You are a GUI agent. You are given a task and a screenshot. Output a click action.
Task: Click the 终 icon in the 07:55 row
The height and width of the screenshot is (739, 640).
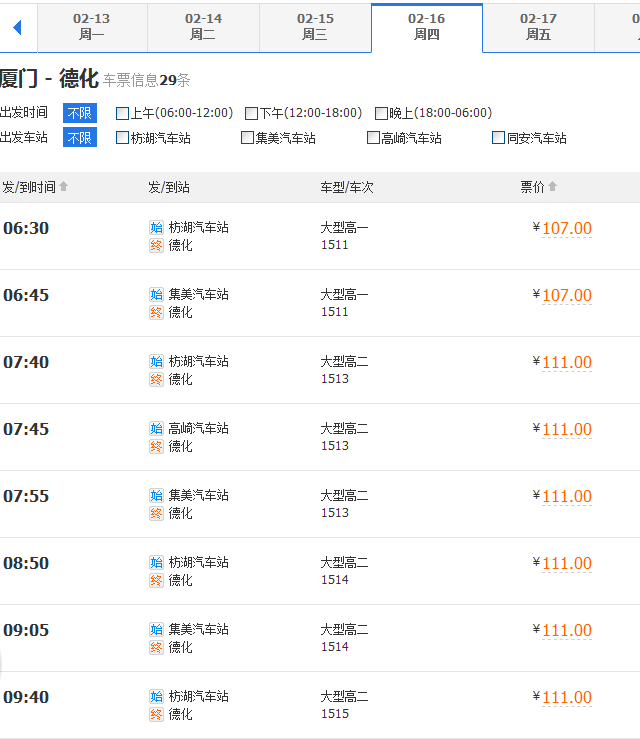156,513
